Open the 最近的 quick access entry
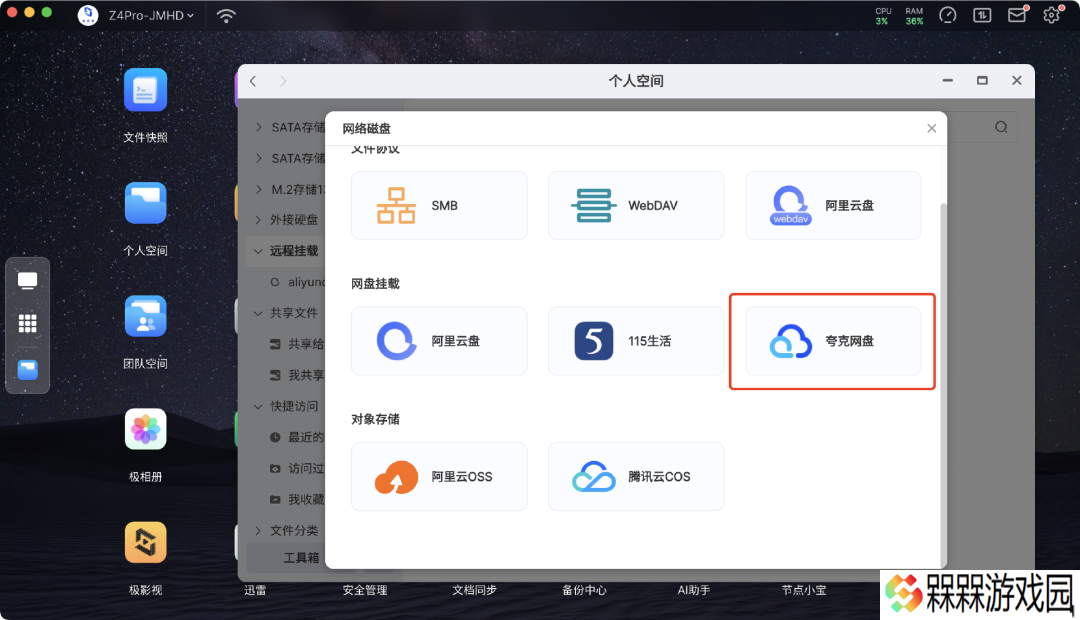The width and height of the screenshot is (1080, 620). point(297,437)
